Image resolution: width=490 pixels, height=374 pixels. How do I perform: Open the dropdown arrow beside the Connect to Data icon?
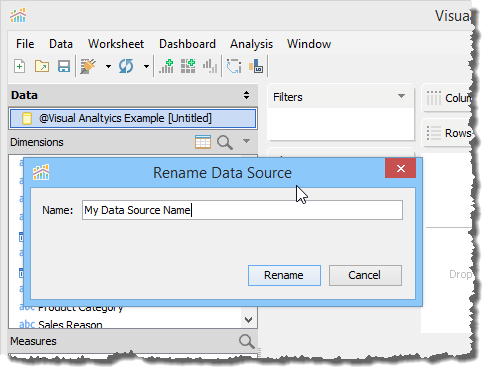coord(108,66)
